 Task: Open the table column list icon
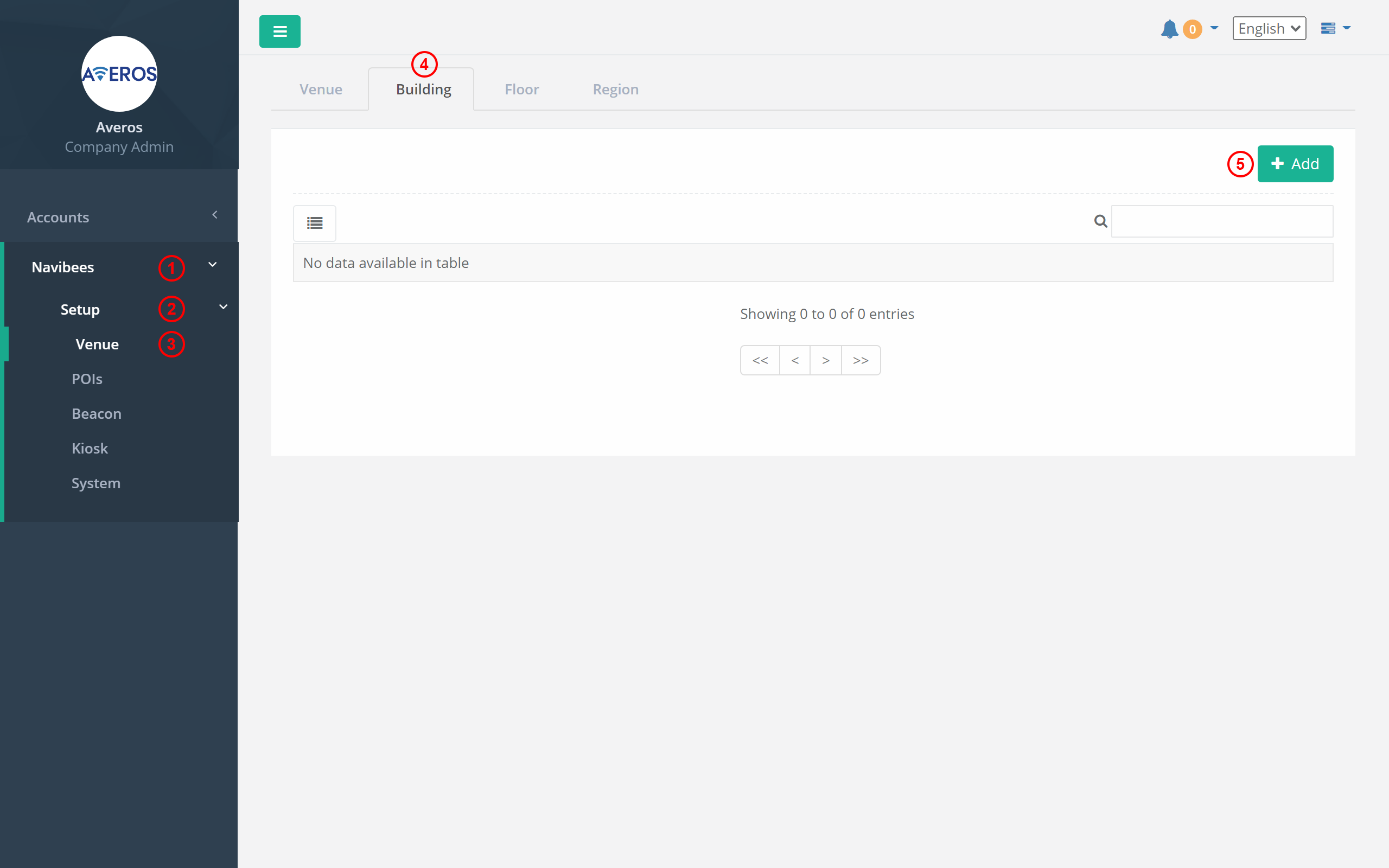tap(315, 223)
